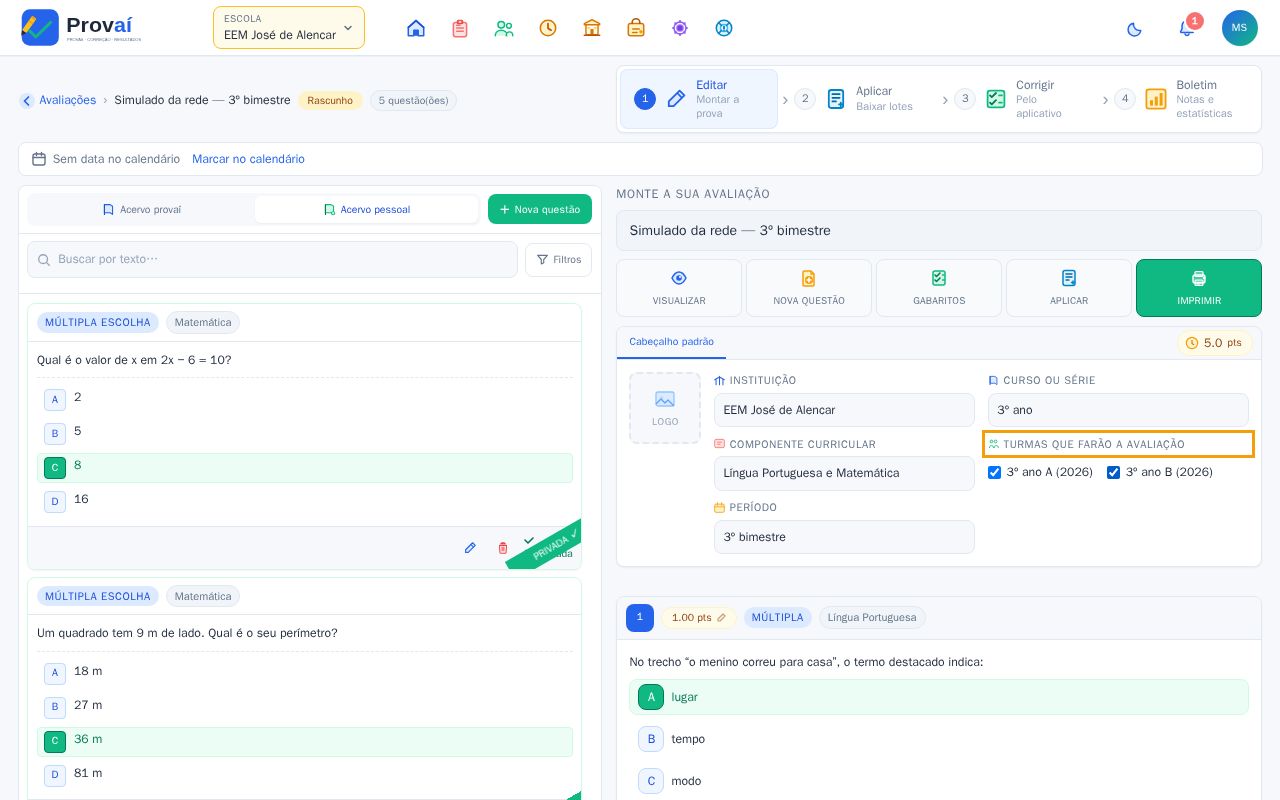This screenshot has width=1280, height=800.
Task: Open the lifebuoy support icon
Action: tap(724, 28)
